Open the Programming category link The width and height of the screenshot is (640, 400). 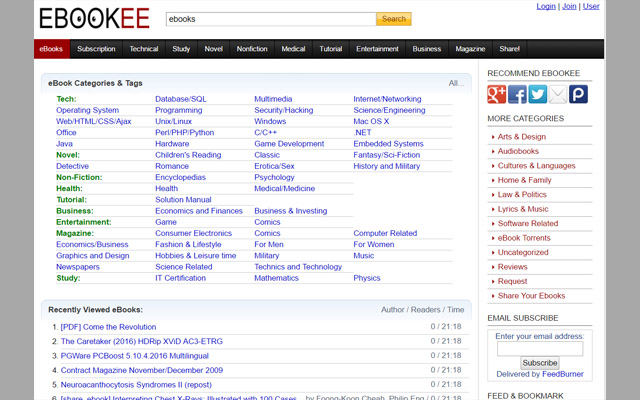coord(179,110)
